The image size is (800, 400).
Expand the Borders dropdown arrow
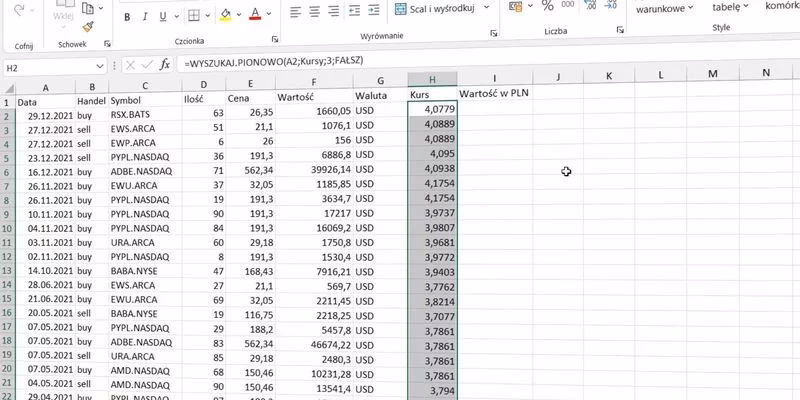coord(208,16)
